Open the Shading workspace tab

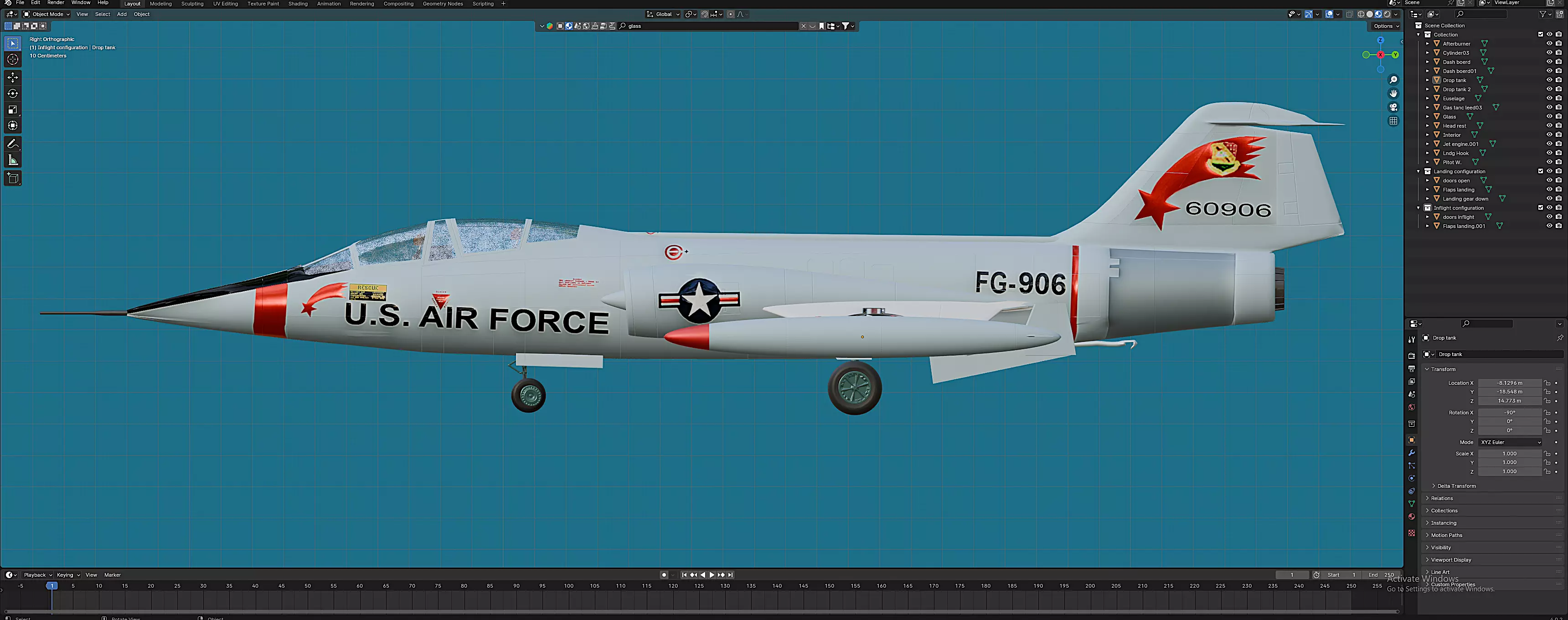pos(298,4)
